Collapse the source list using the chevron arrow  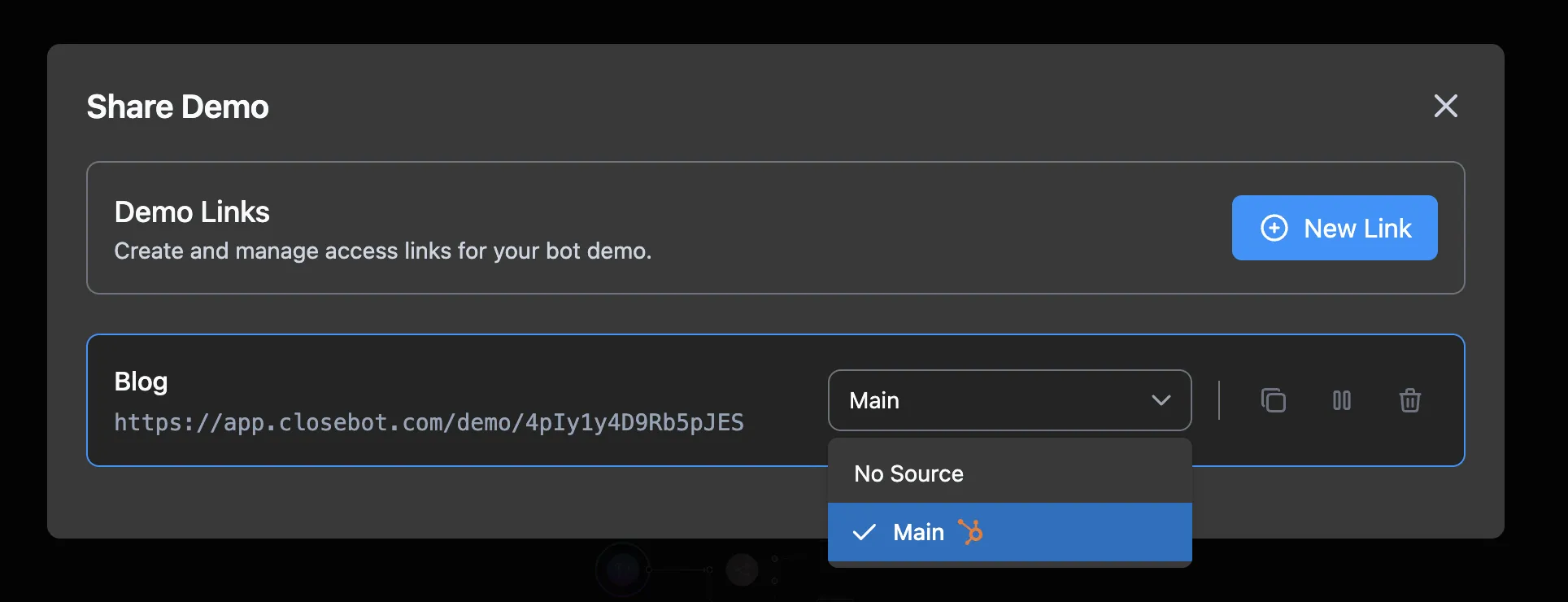[1161, 400]
